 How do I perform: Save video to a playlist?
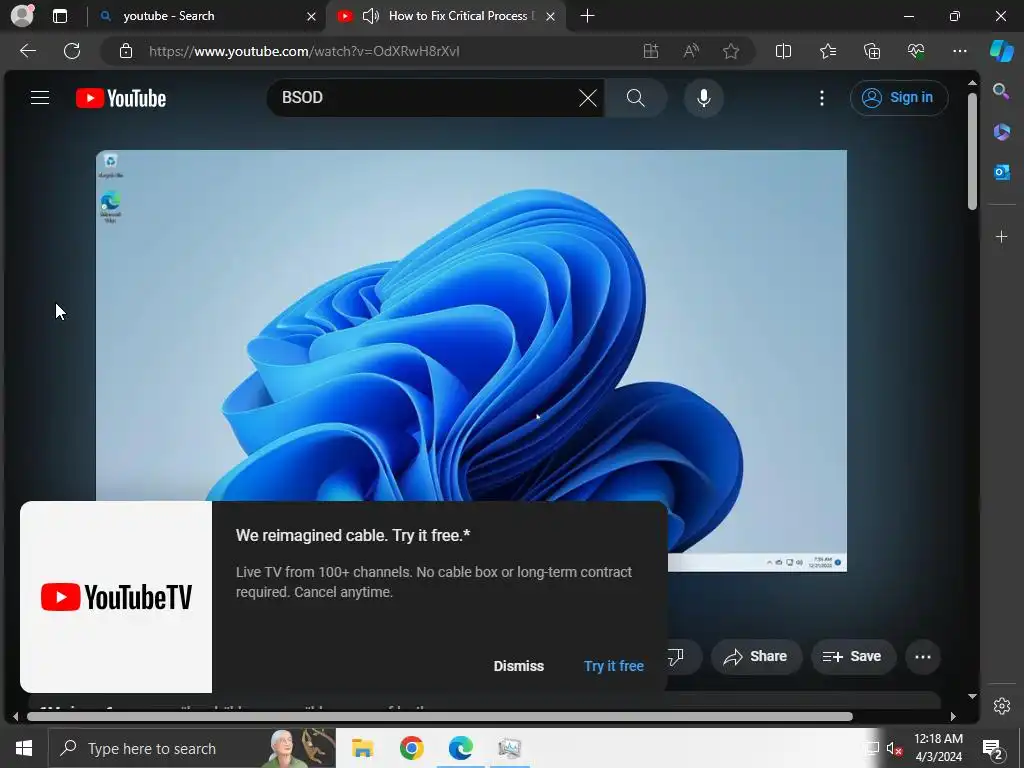coord(852,656)
